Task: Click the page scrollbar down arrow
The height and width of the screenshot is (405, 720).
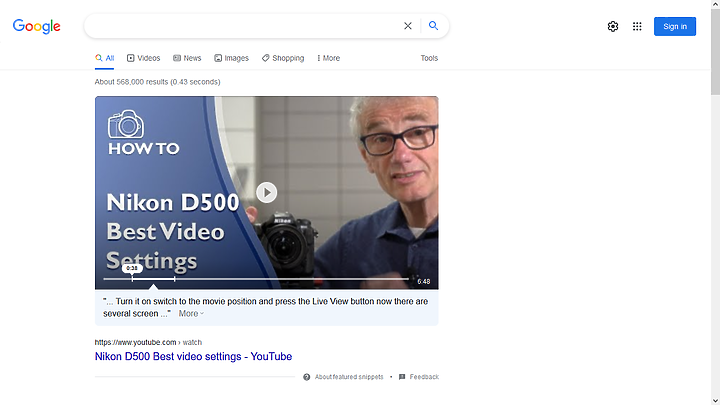Action: pos(715,401)
